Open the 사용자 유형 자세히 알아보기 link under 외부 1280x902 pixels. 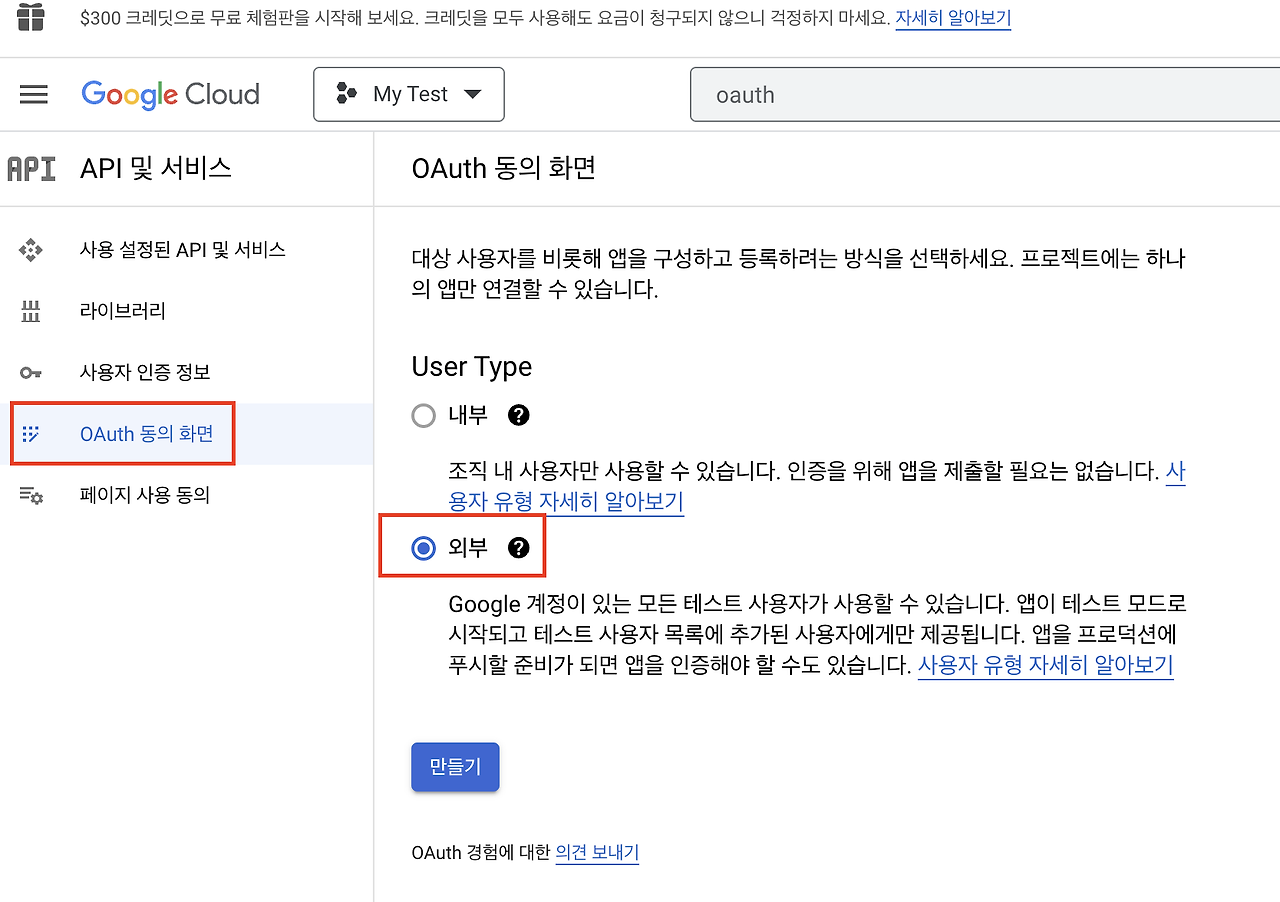point(1045,665)
